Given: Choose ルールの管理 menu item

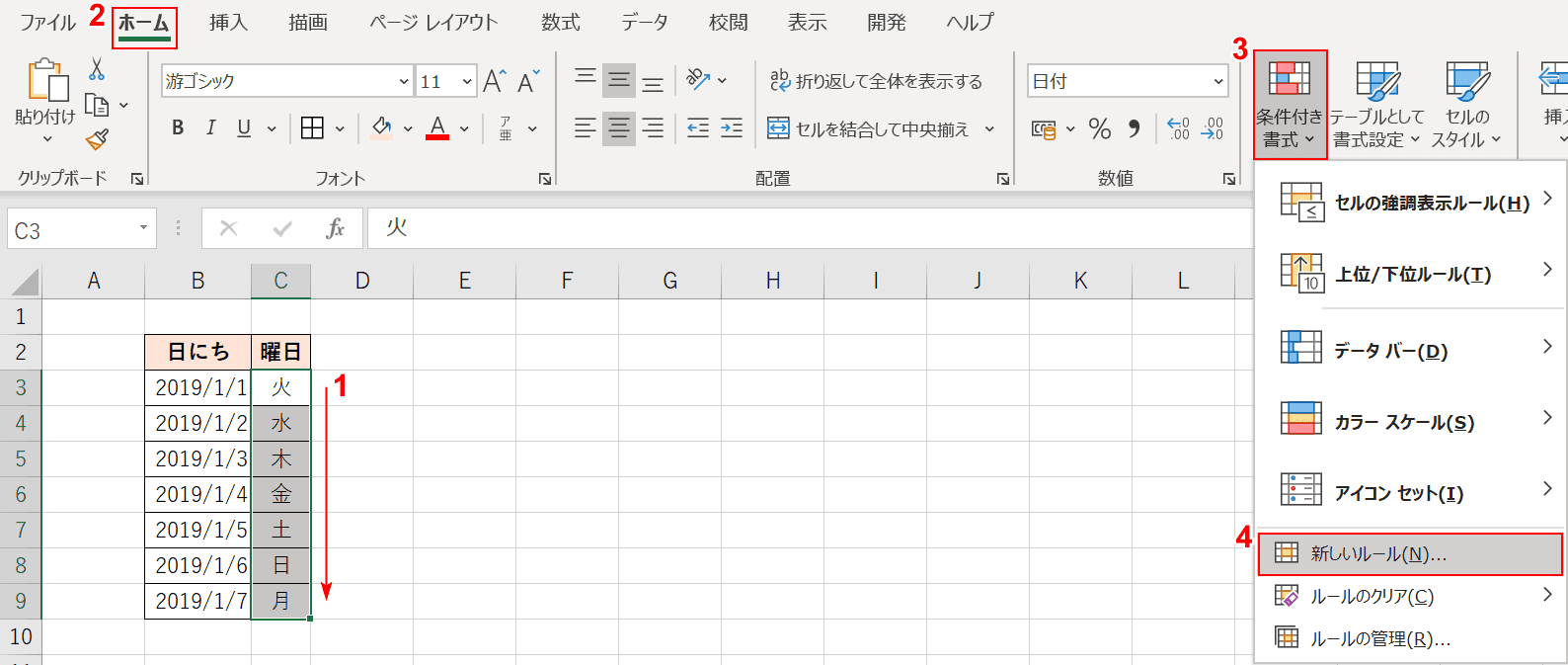Looking at the screenshot, I should tap(1412, 638).
